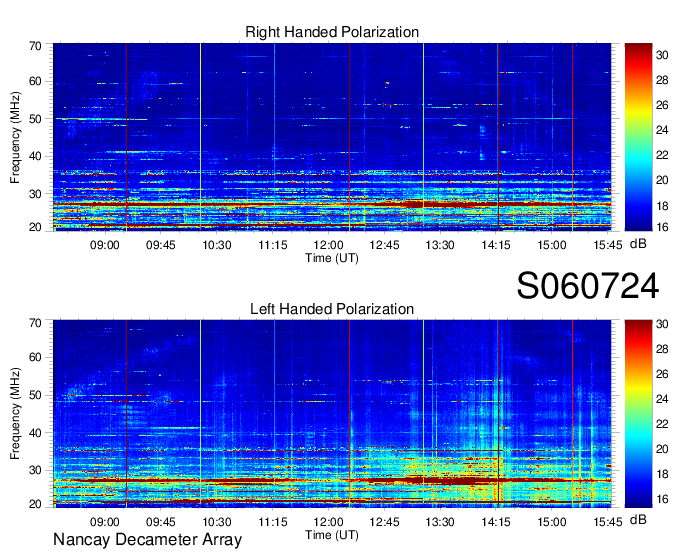Viewport: 680px width, 552px height.
Task: Click 22 dB value on Left Handed color bar
Action: click(662, 424)
